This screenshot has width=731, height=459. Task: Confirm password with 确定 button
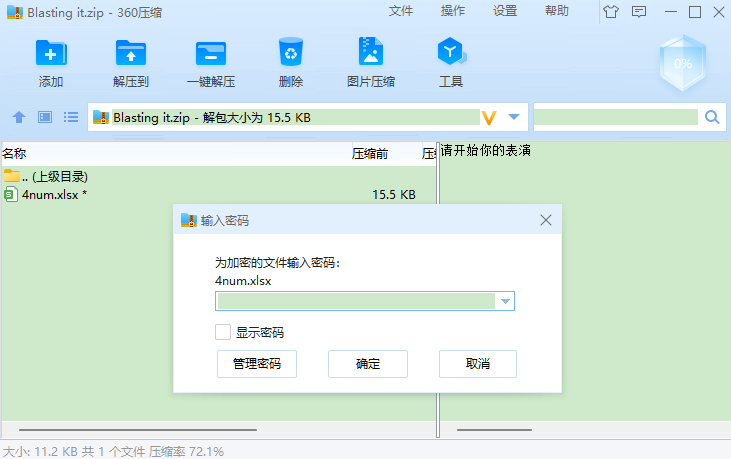click(x=368, y=364)
